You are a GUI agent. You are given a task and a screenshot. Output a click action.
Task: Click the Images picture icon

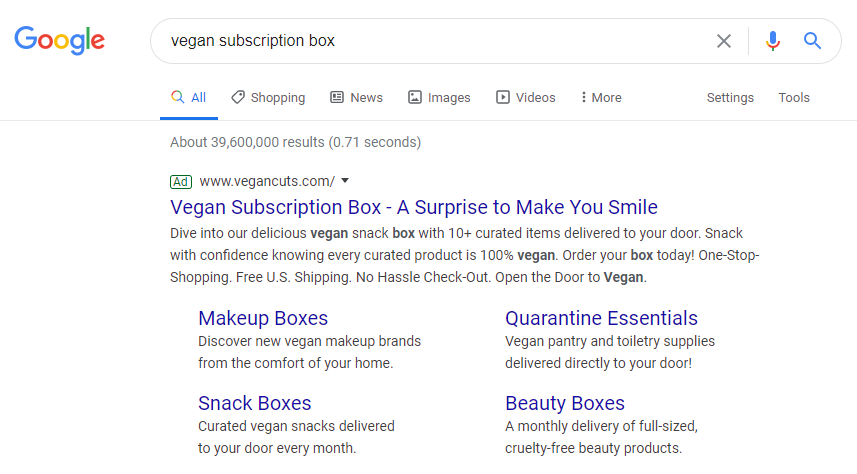pos(415,97)
